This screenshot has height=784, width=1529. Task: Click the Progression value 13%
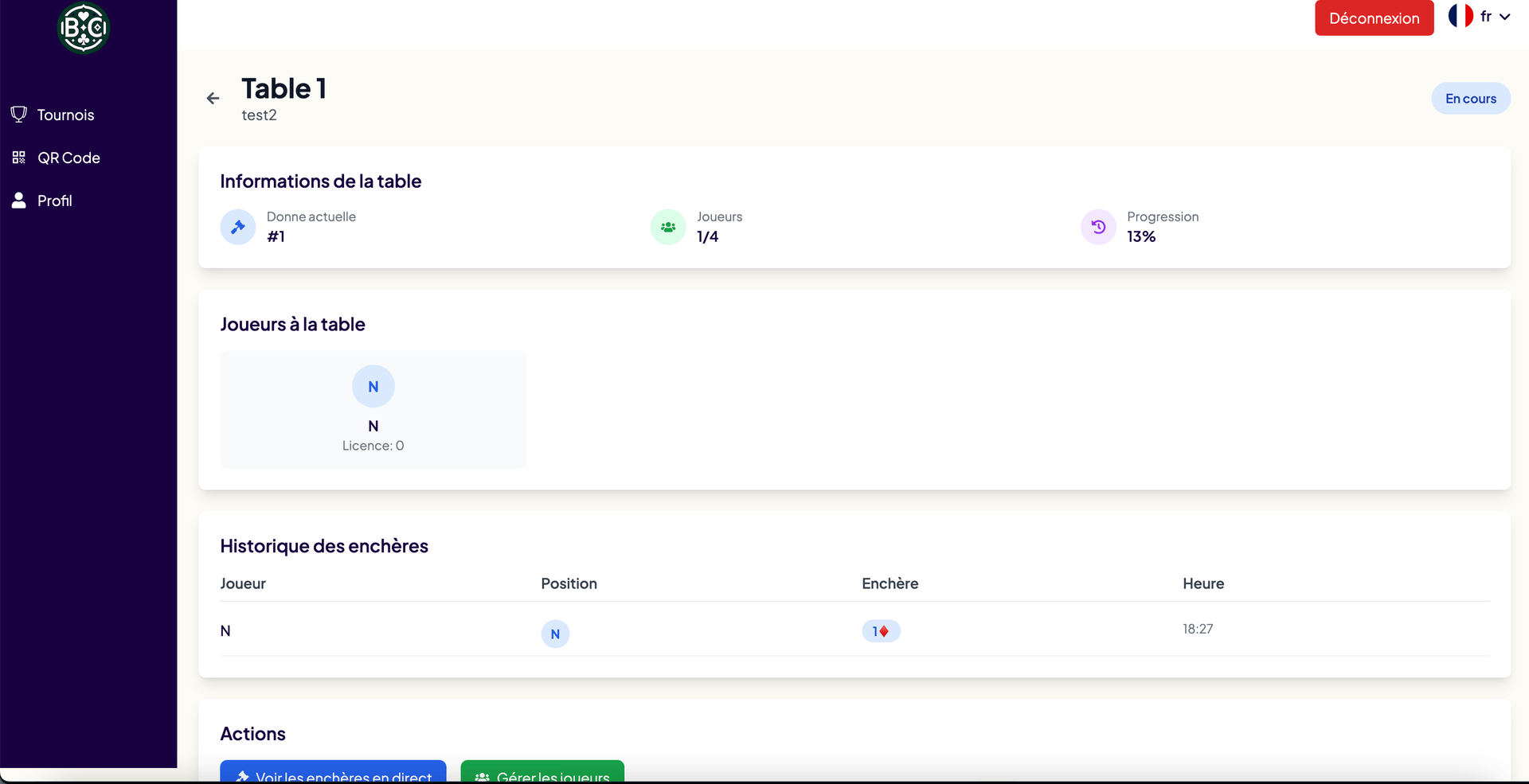tap(1141, 236)
